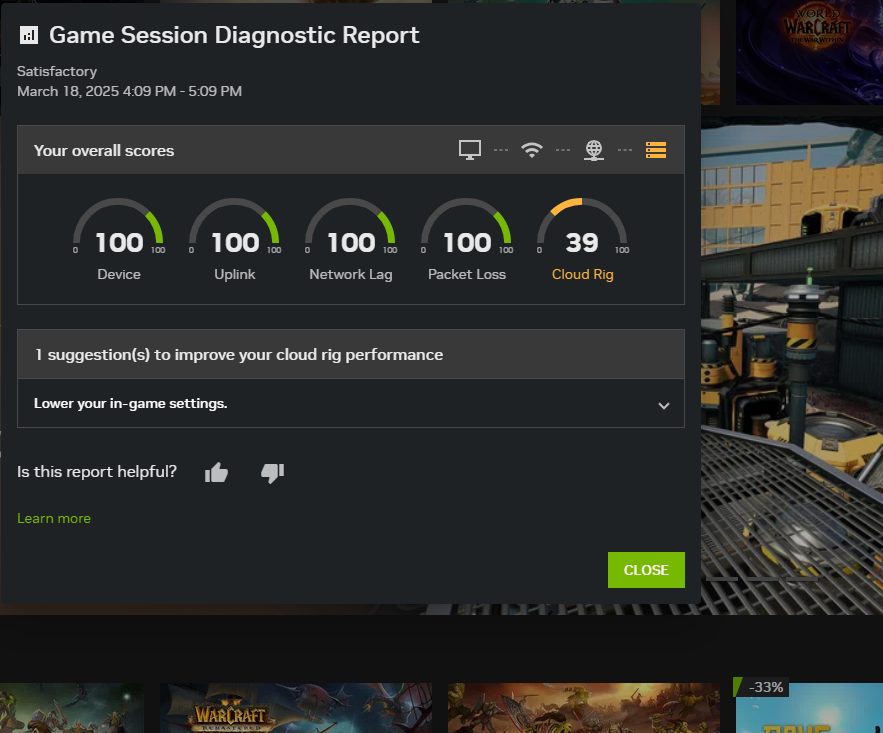
Task: Click the Uplink label under gauge
Action: [x=234, y=274]
